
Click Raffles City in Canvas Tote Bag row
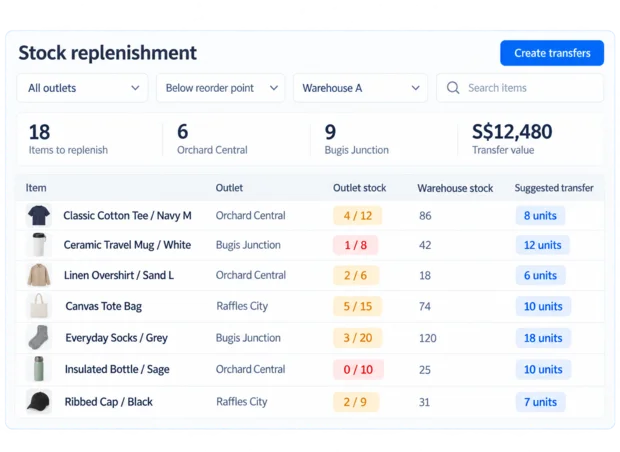click(x=242, y=306)
